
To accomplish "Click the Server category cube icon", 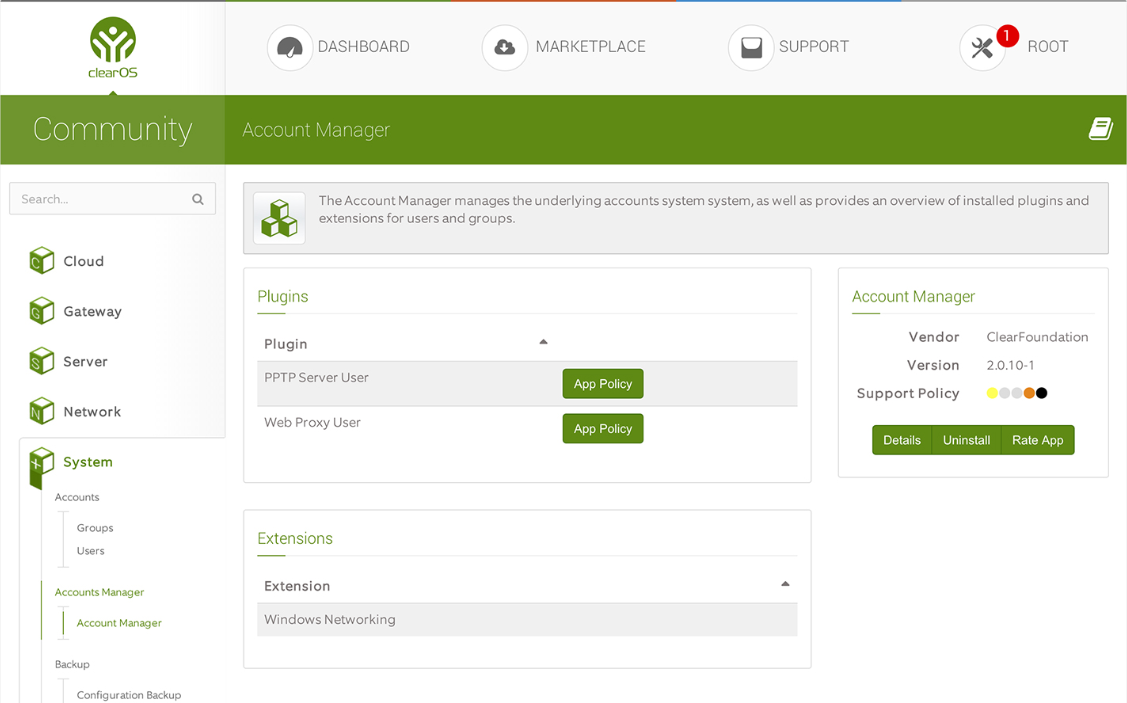I will 42,362.
